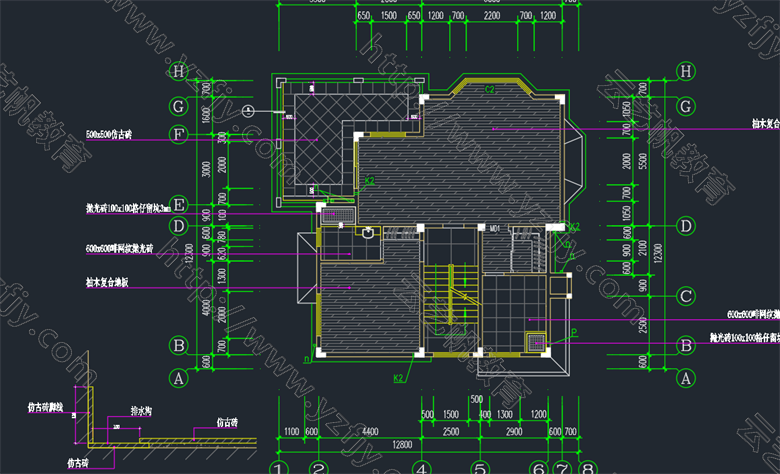Image resolution: width=780 pixels, height=474 pixels.
Task: Select the right-side axis bubble G
Action: 686,106
